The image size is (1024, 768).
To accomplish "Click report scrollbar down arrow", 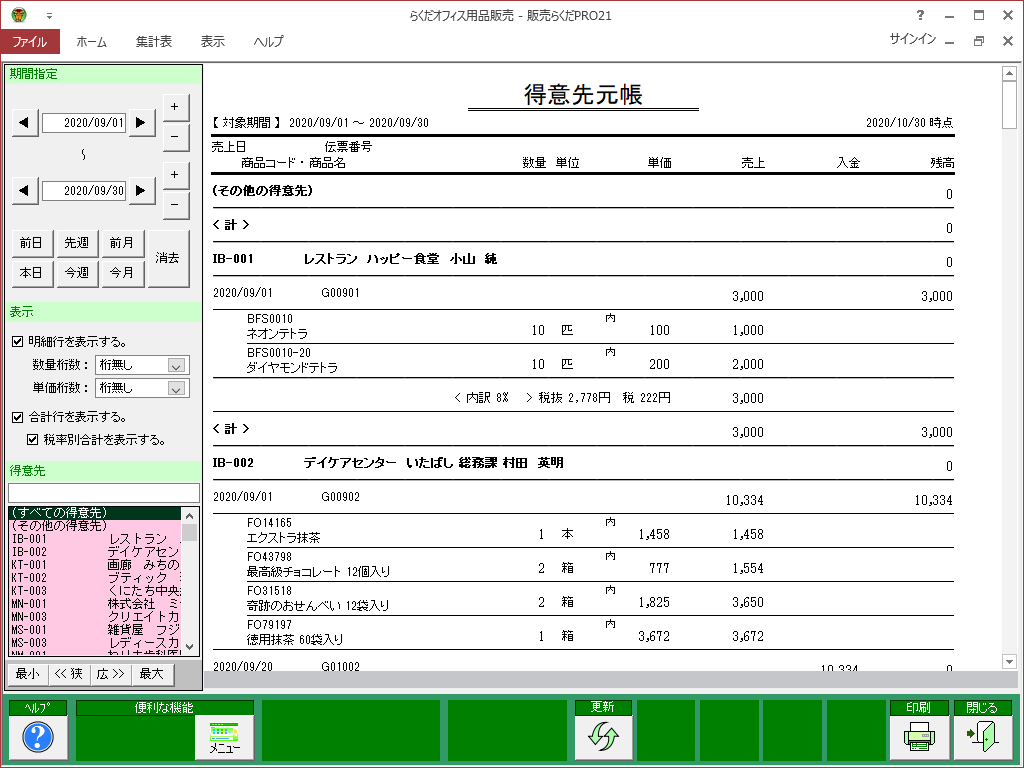I will [x=1009, y=662].
